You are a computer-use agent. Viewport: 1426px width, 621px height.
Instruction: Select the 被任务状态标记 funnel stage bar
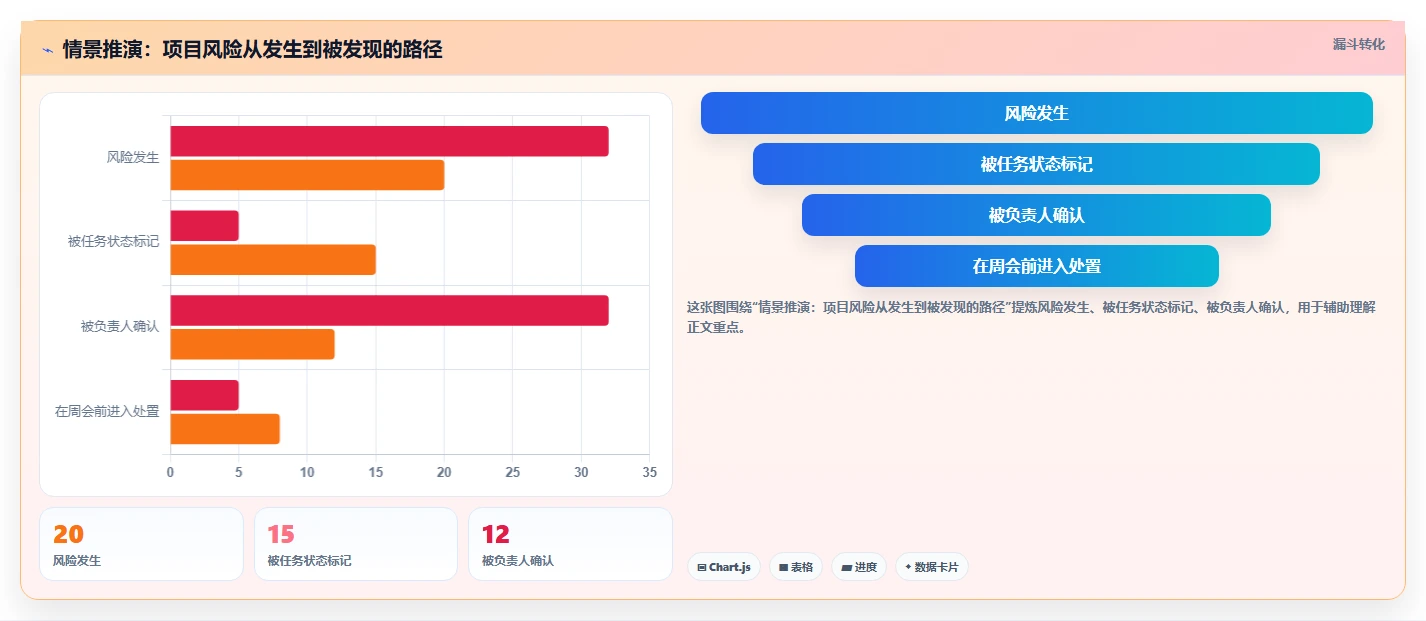(1036, 164)
